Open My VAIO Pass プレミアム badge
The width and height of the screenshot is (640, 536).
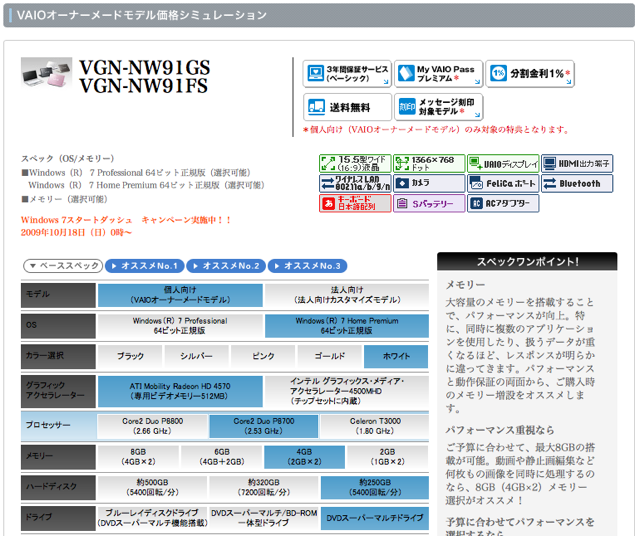438,74
